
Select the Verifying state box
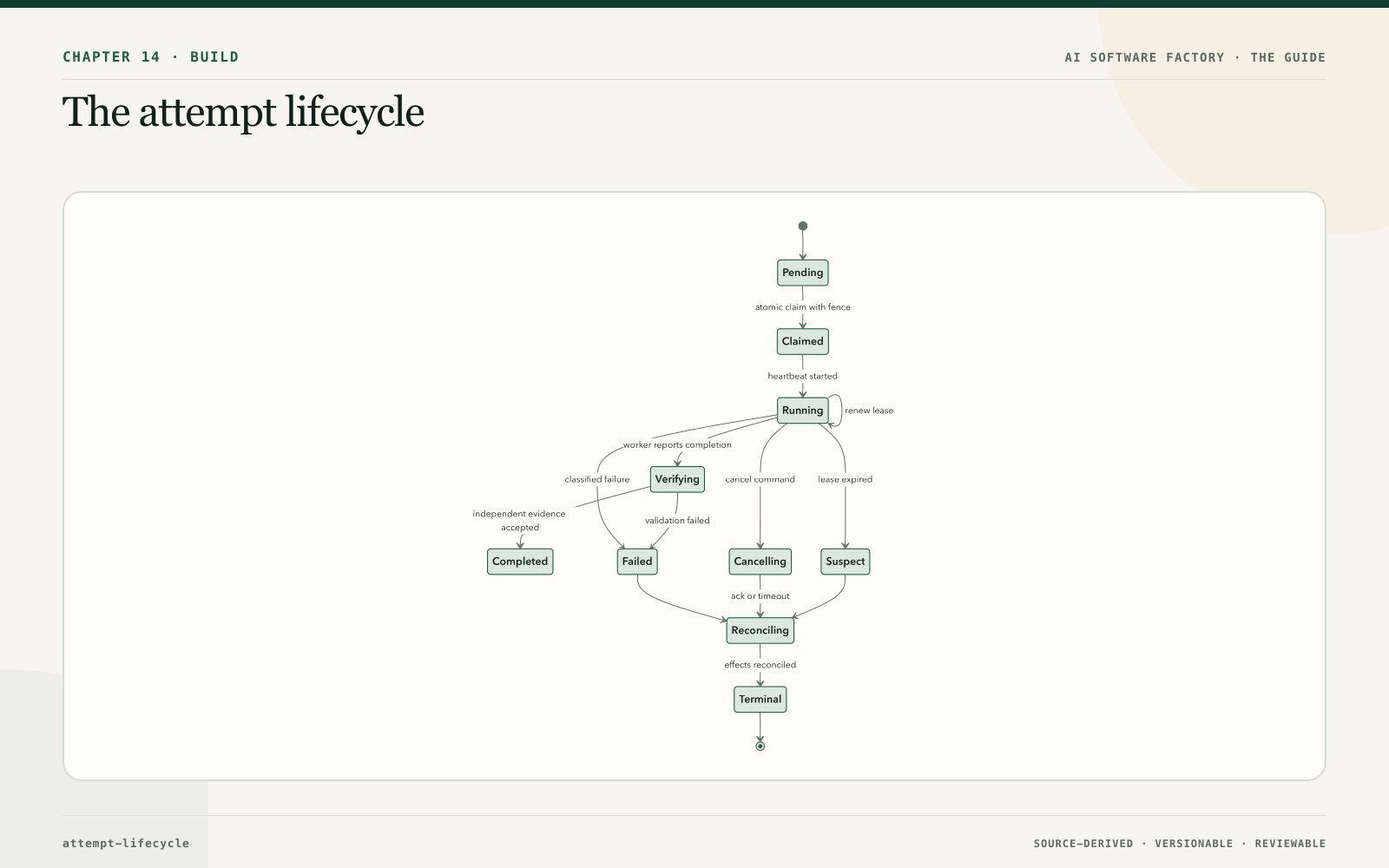pos(677,479)
